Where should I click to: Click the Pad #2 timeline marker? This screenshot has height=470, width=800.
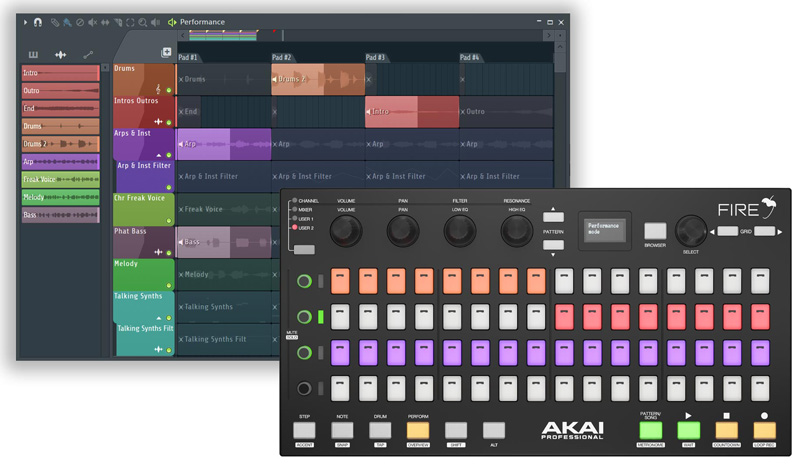click(282, 58)
